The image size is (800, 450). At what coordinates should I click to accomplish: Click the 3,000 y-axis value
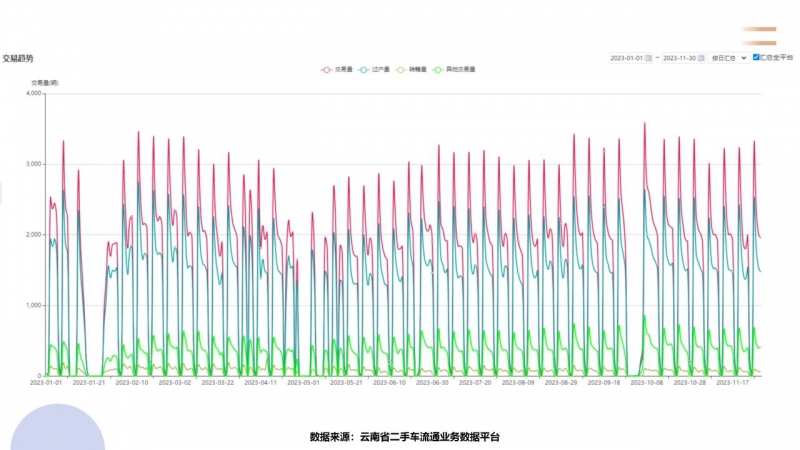(x=33, y=164)
